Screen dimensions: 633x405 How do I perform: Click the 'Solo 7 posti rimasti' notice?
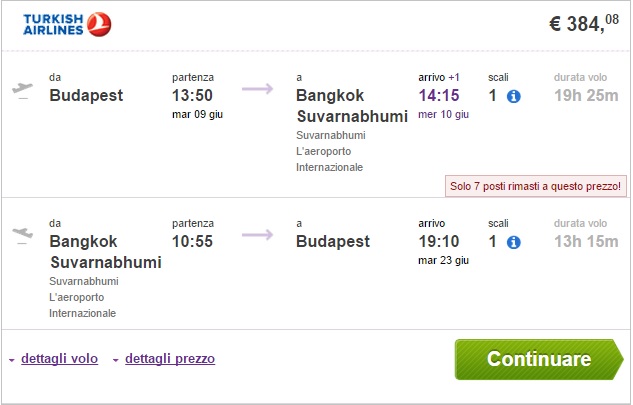tap(536, 186)
